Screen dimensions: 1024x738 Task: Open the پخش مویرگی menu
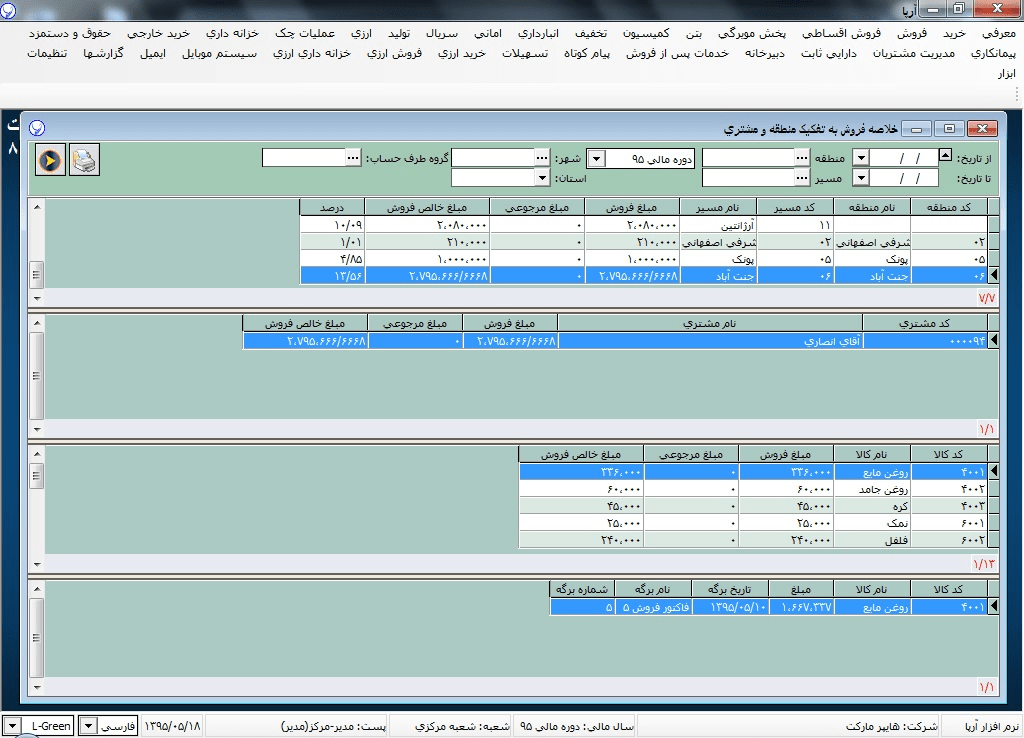pyautogui.click(x=752, y=33)
